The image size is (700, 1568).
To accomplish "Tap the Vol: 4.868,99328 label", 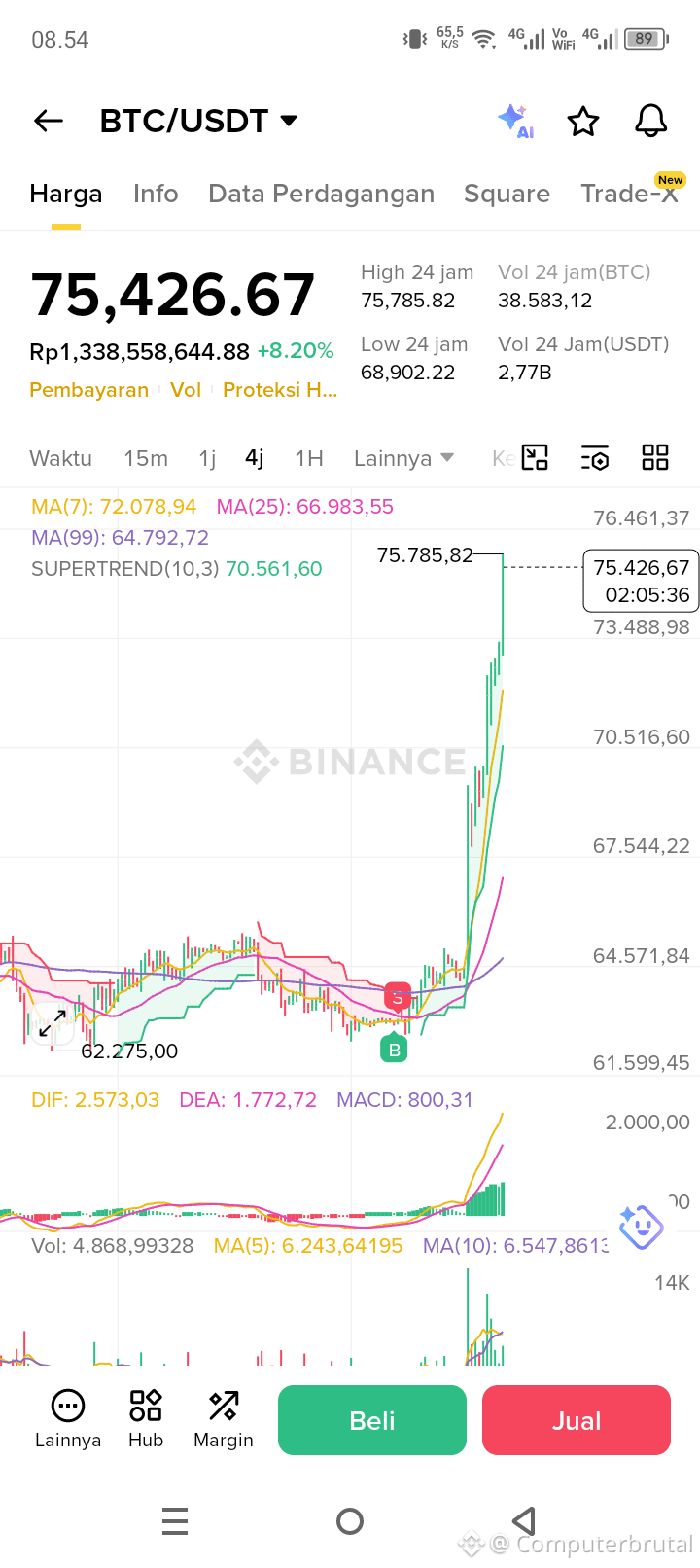I will click(113, 1246).
